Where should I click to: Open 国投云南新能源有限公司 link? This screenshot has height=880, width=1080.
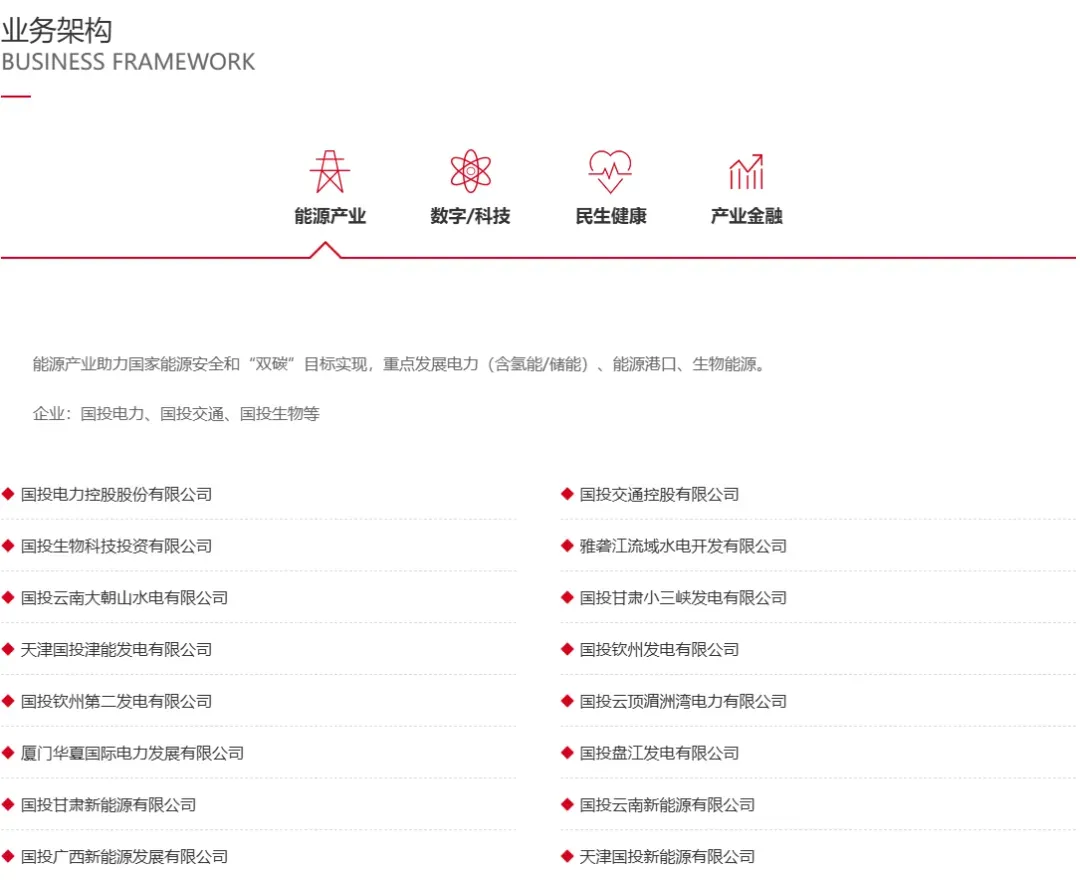point(667,805)
